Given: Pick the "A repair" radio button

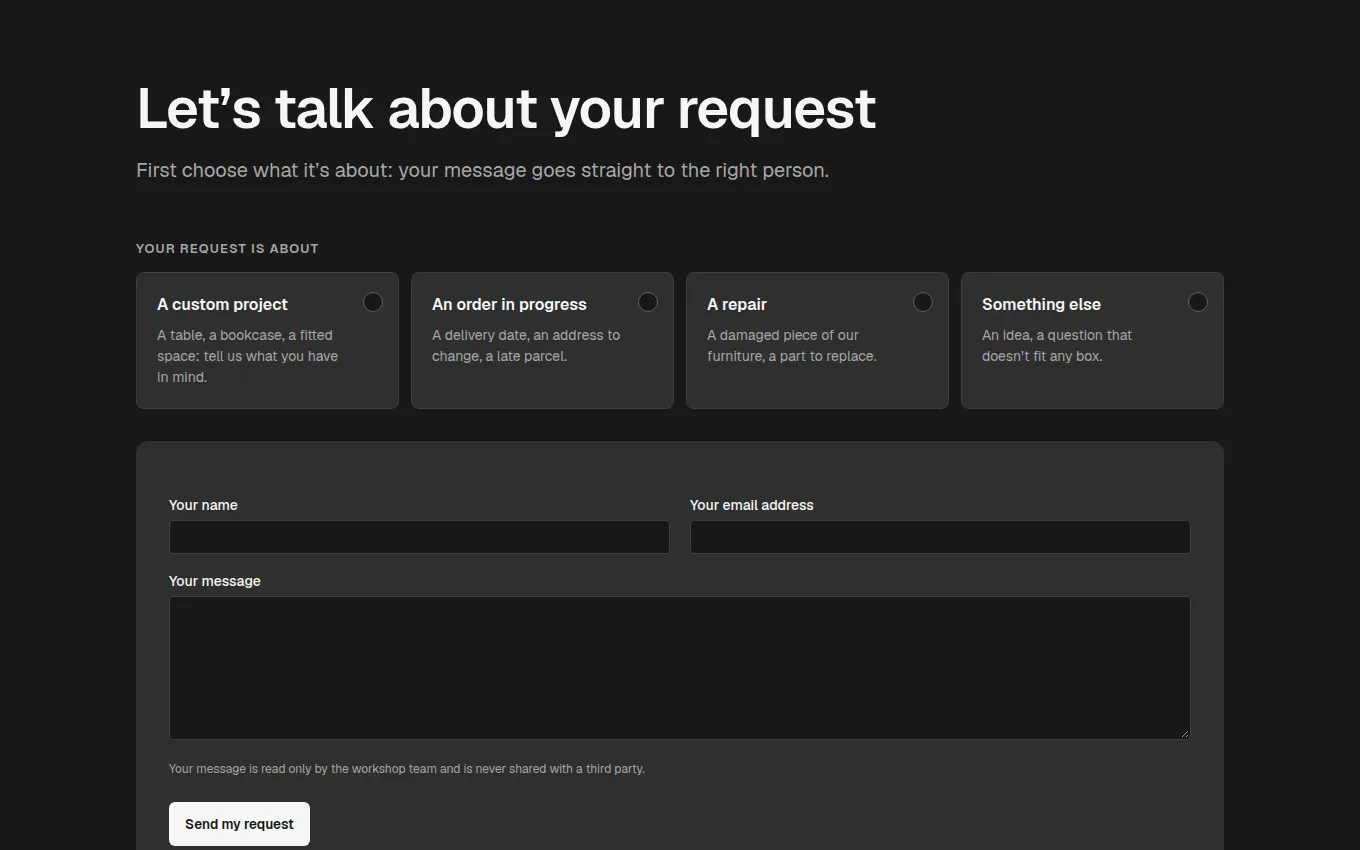Looking at the screenshot, I should click(922, 302).
